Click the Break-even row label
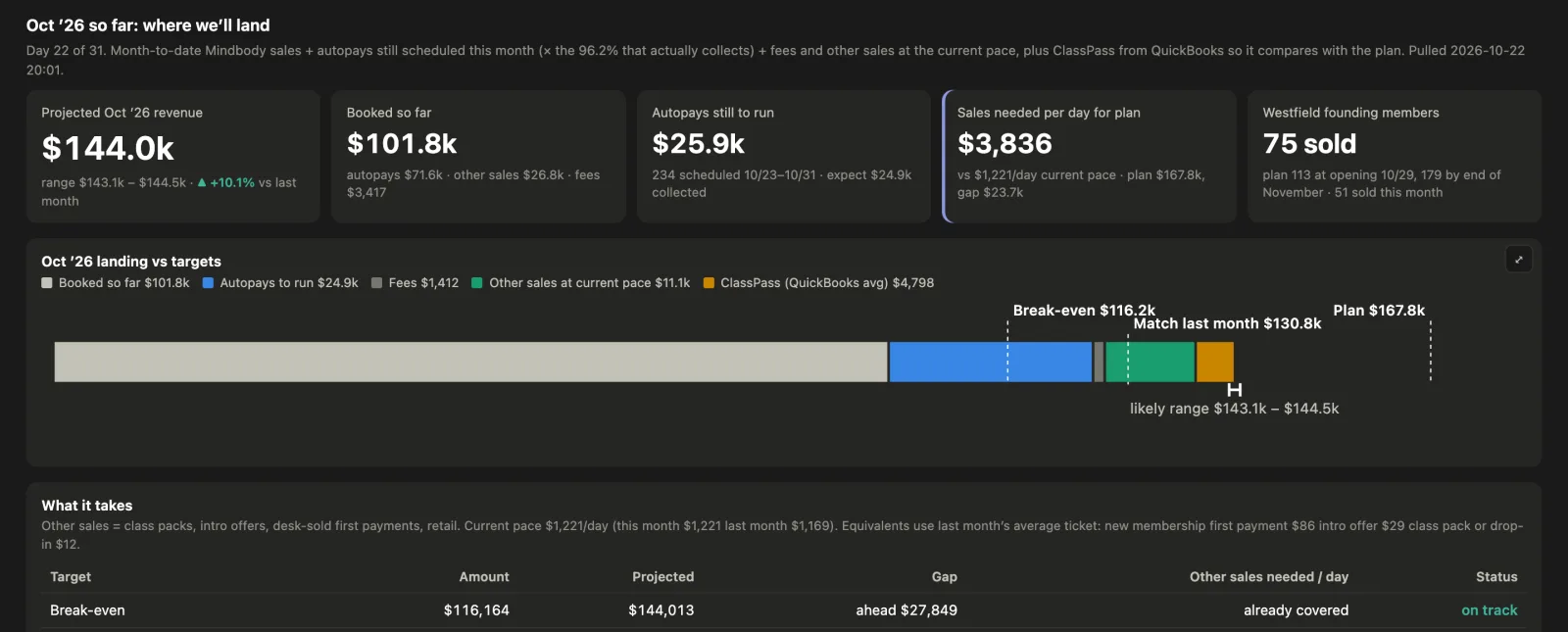The image size is (1568, 632). [87, 610]
